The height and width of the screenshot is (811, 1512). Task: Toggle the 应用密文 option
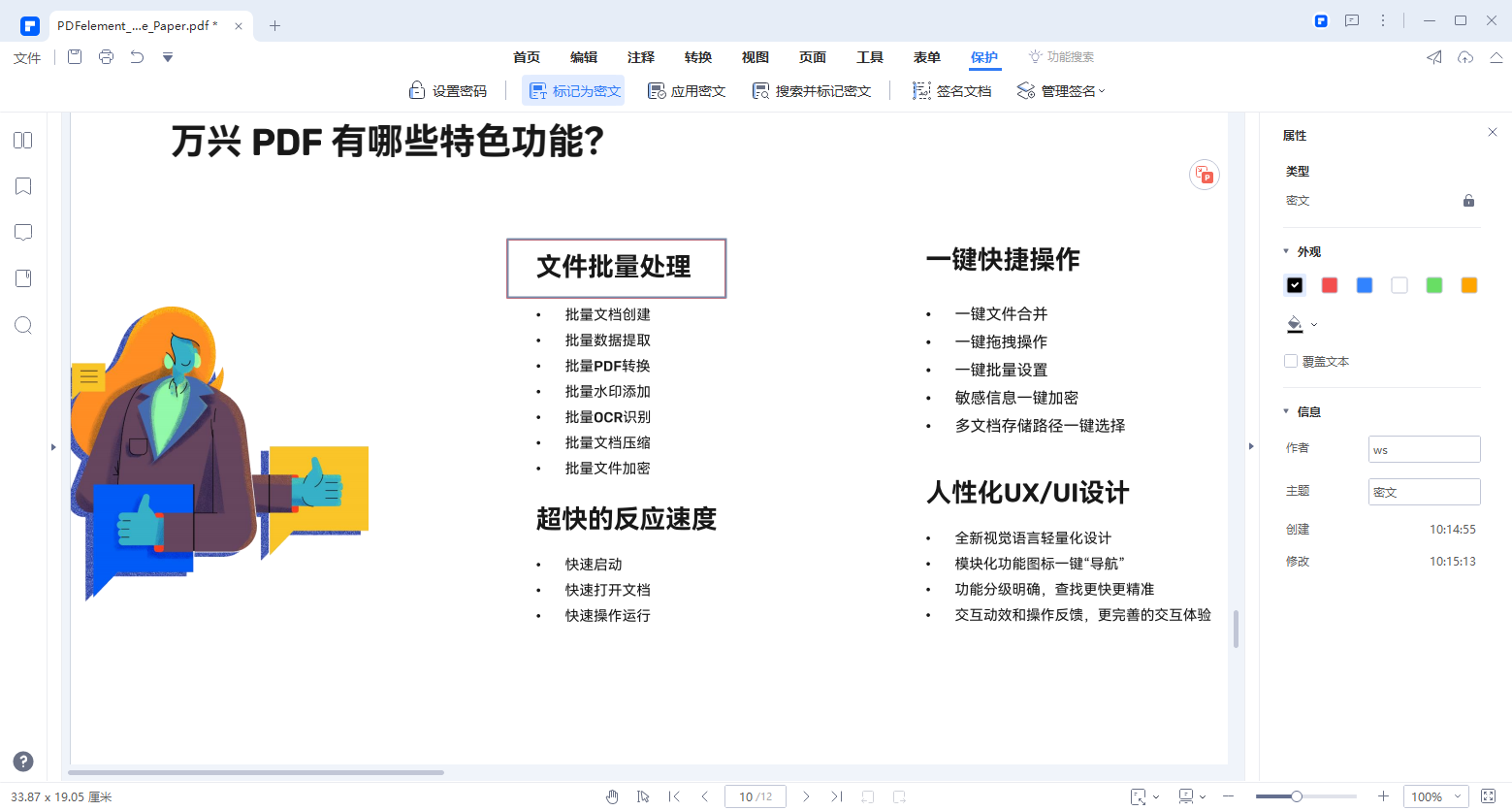pyautogui.click(x=687, y=90)
